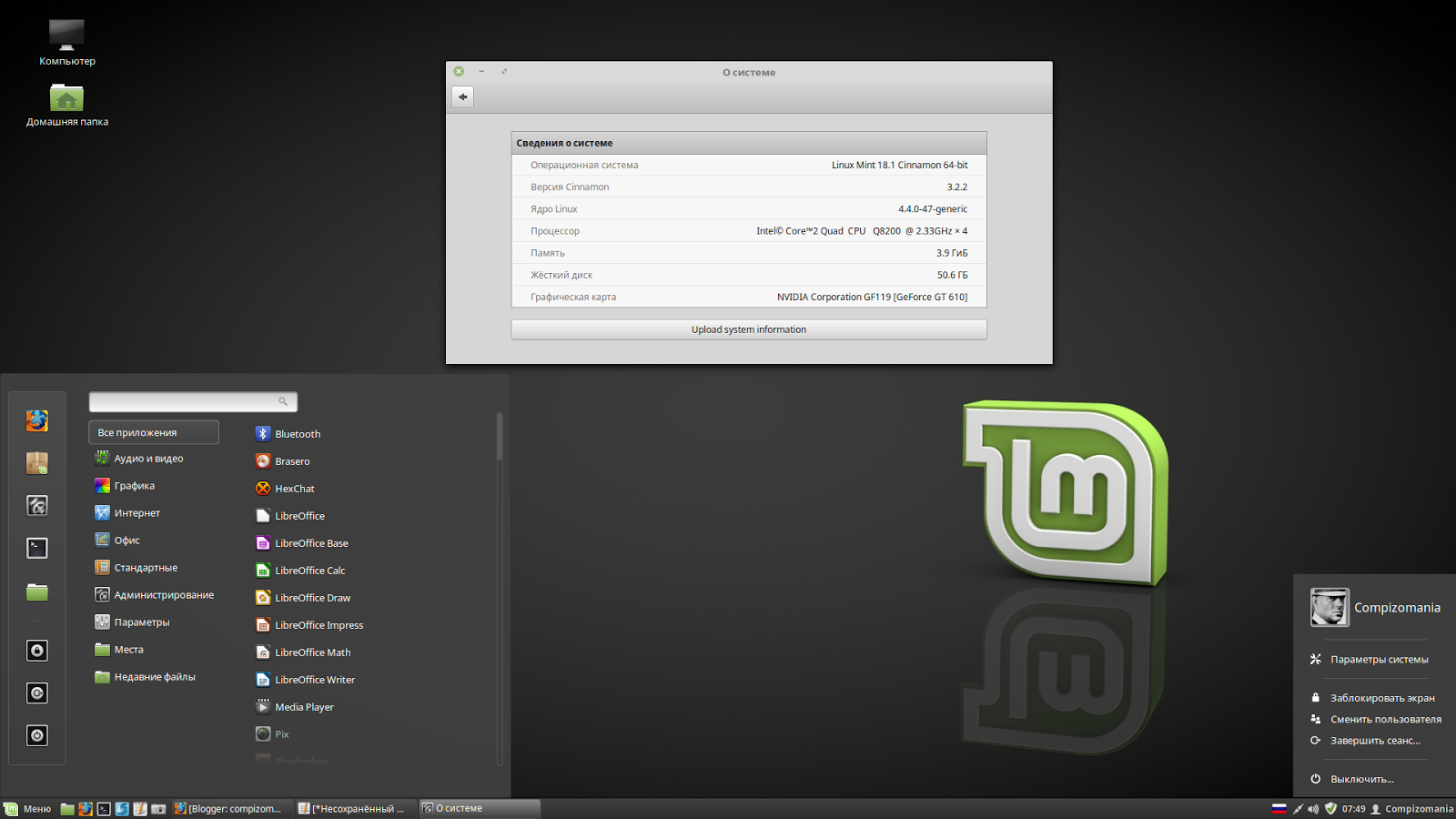Click the Upload system information button
This screenshot has width=1456, height=819.
(x=749, y=329)
